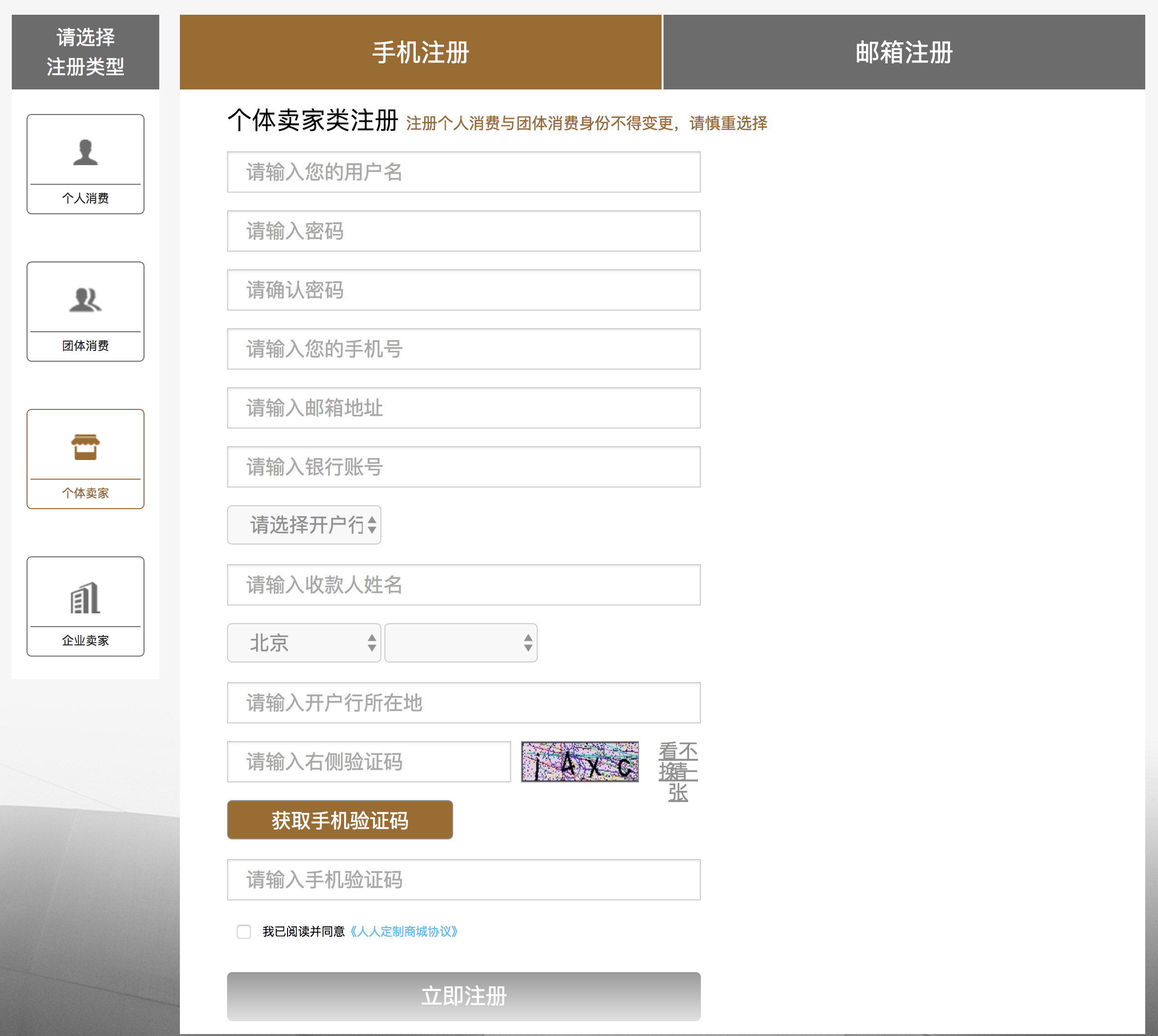Screen dimensions: 1158x1036
Task: Select the 企业卖家 building icon
Action: (x=86, y=598)
